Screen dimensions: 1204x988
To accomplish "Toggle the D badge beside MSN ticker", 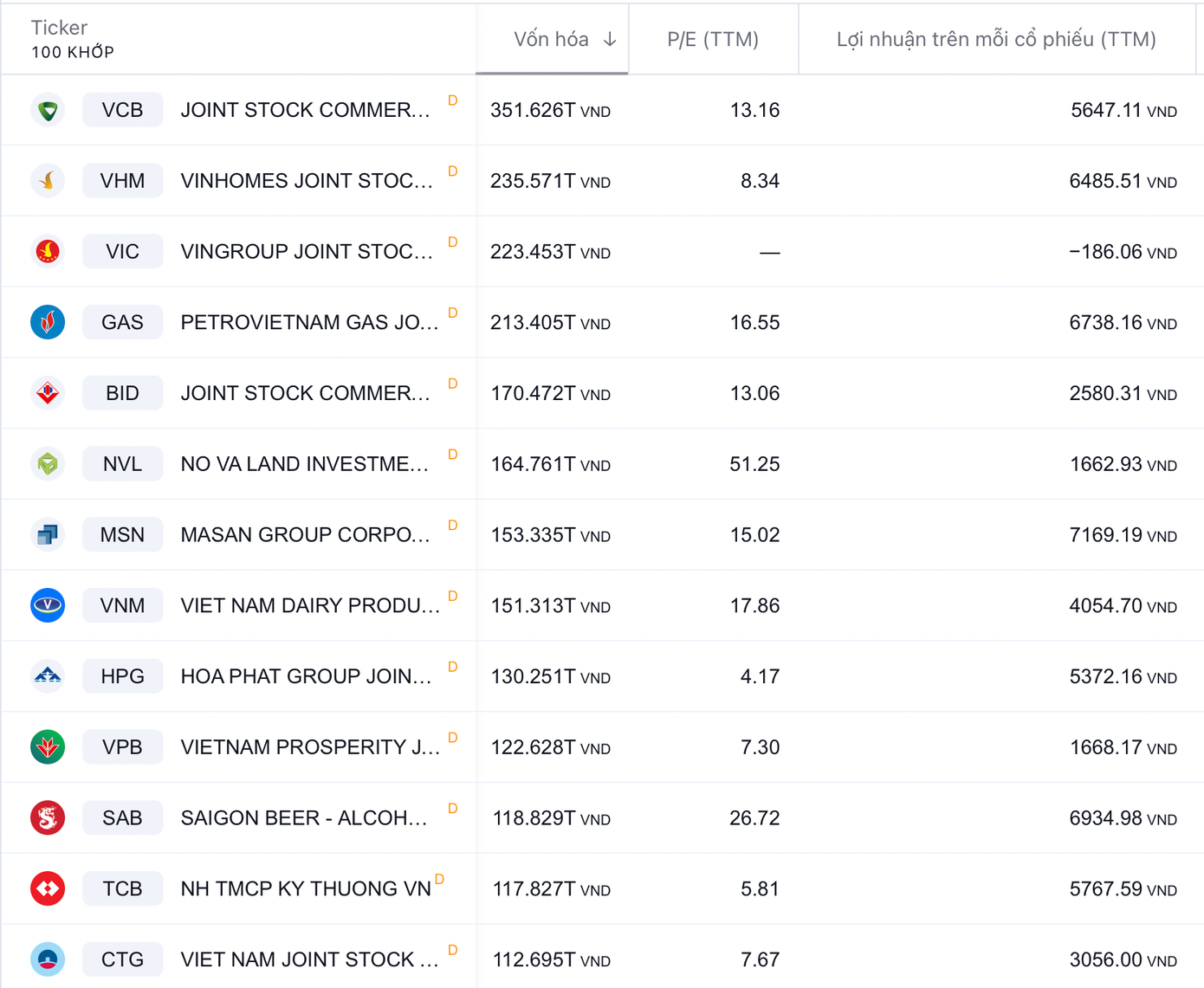I will pyautogui.click(x=451, y=525).
